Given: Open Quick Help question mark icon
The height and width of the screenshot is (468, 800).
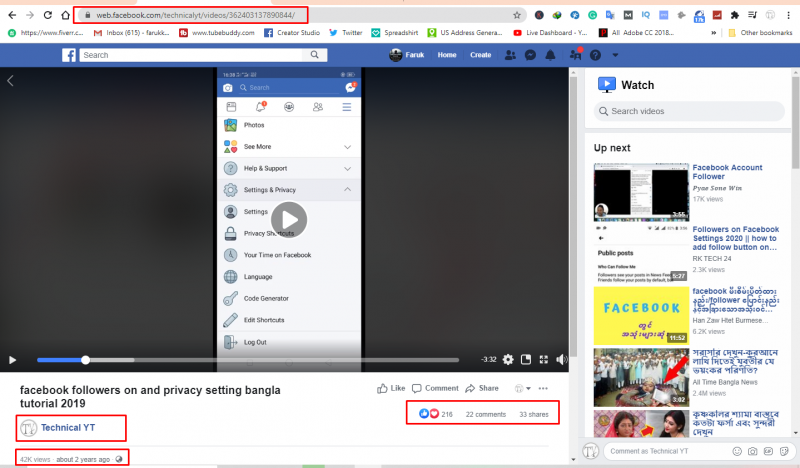Looking at the screenshot, I should pos(595,55).
